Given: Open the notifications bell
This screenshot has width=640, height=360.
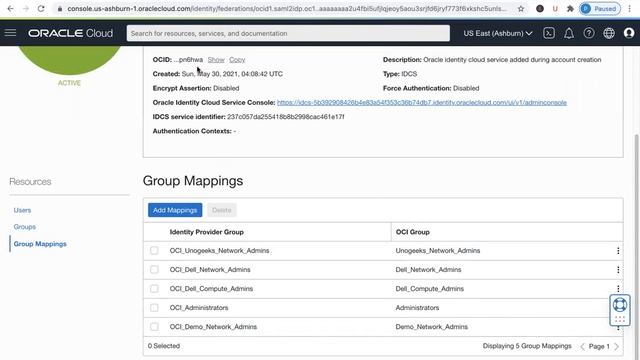Looking at the screenshot, I should 569,33.
